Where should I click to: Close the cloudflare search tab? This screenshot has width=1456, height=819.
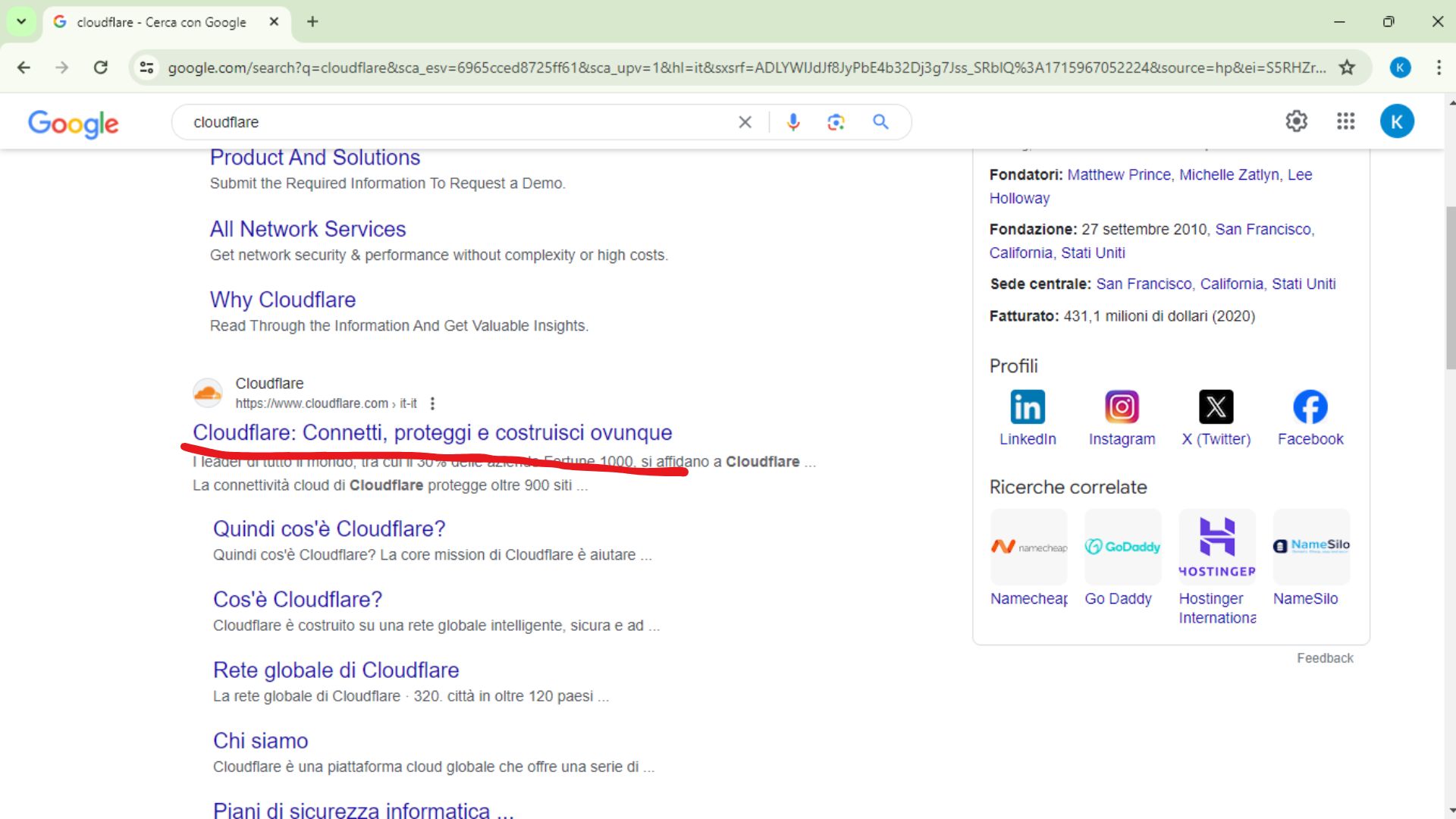pyautogui.click(x=275, y=22)
